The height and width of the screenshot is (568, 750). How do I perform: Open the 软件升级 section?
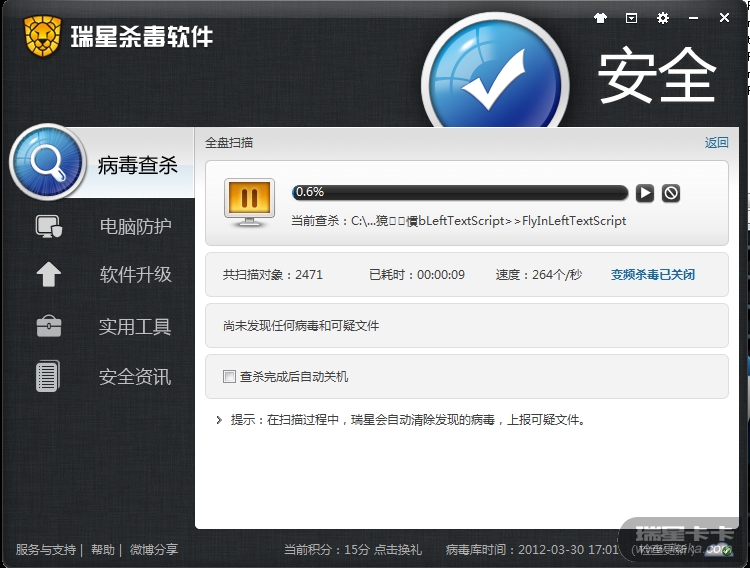135,275
